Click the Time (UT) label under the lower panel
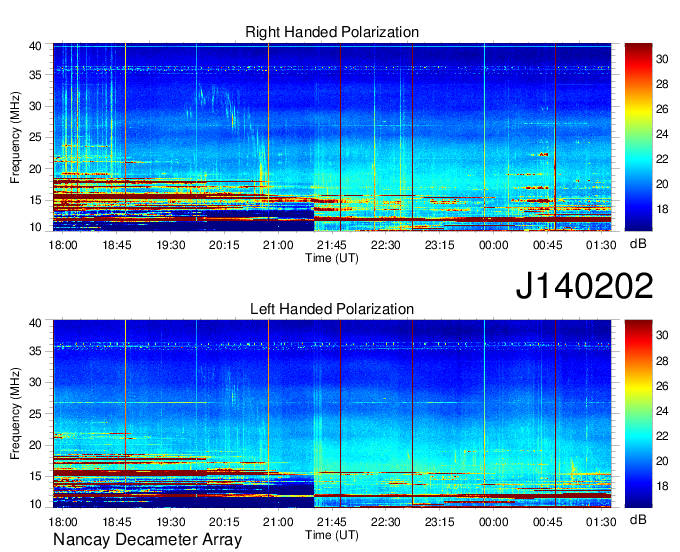The height and width of the screenshot is (552, 680). [x=332, y=535]
